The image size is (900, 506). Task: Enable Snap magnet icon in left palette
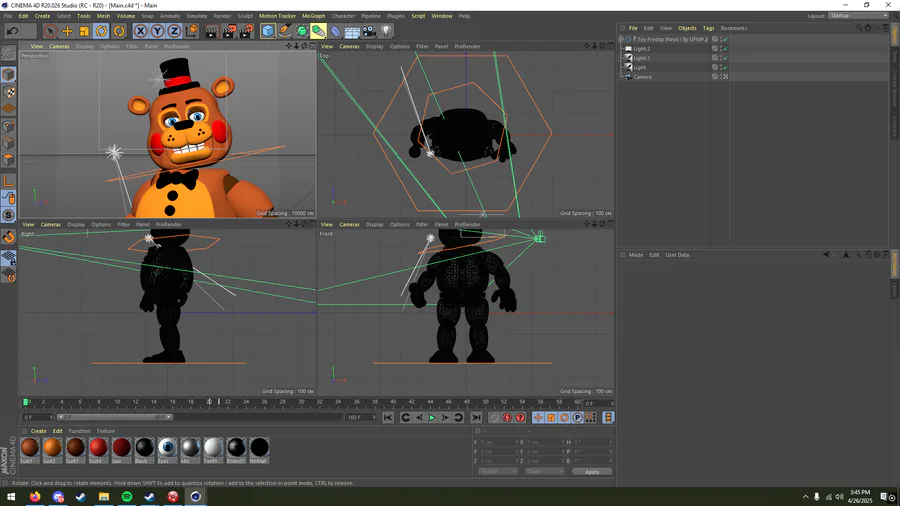[9, 236]
